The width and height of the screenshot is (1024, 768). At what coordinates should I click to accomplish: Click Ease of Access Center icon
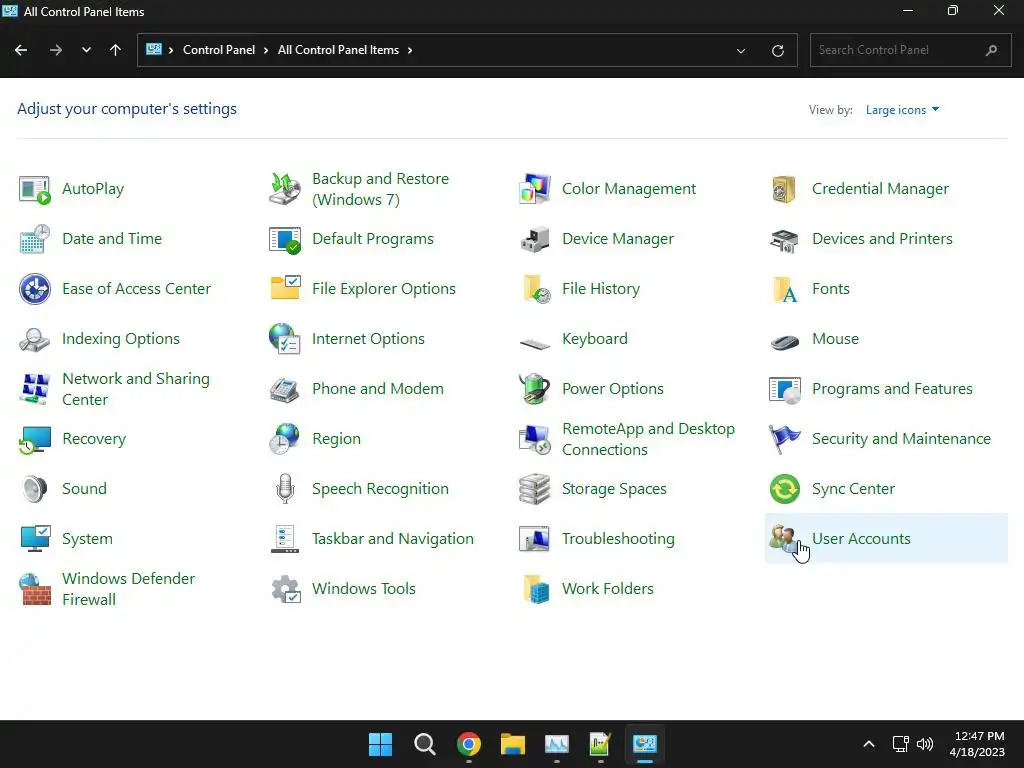click(x=35, y=289)
